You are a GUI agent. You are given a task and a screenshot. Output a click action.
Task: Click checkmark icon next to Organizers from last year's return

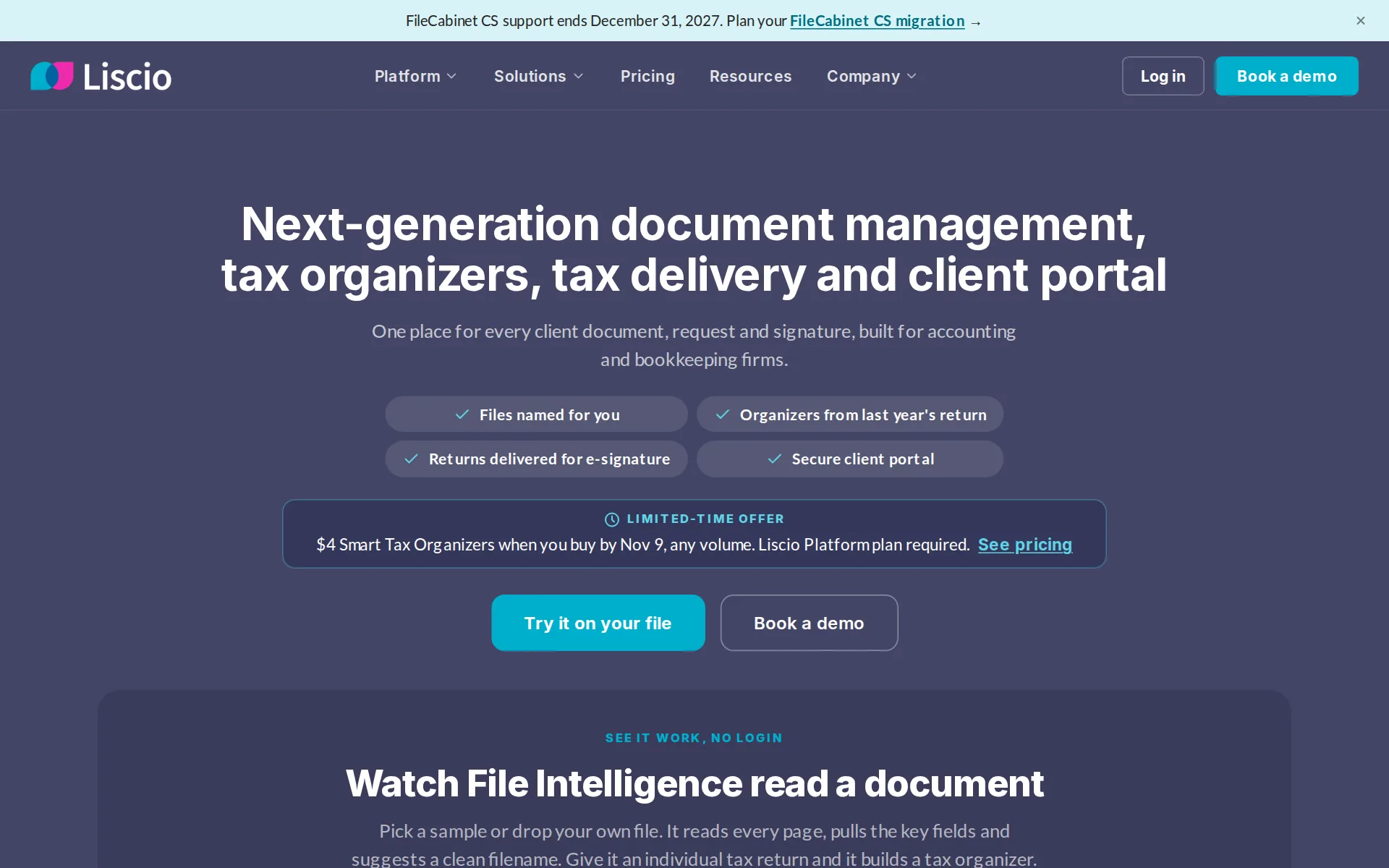coord(722,414)
